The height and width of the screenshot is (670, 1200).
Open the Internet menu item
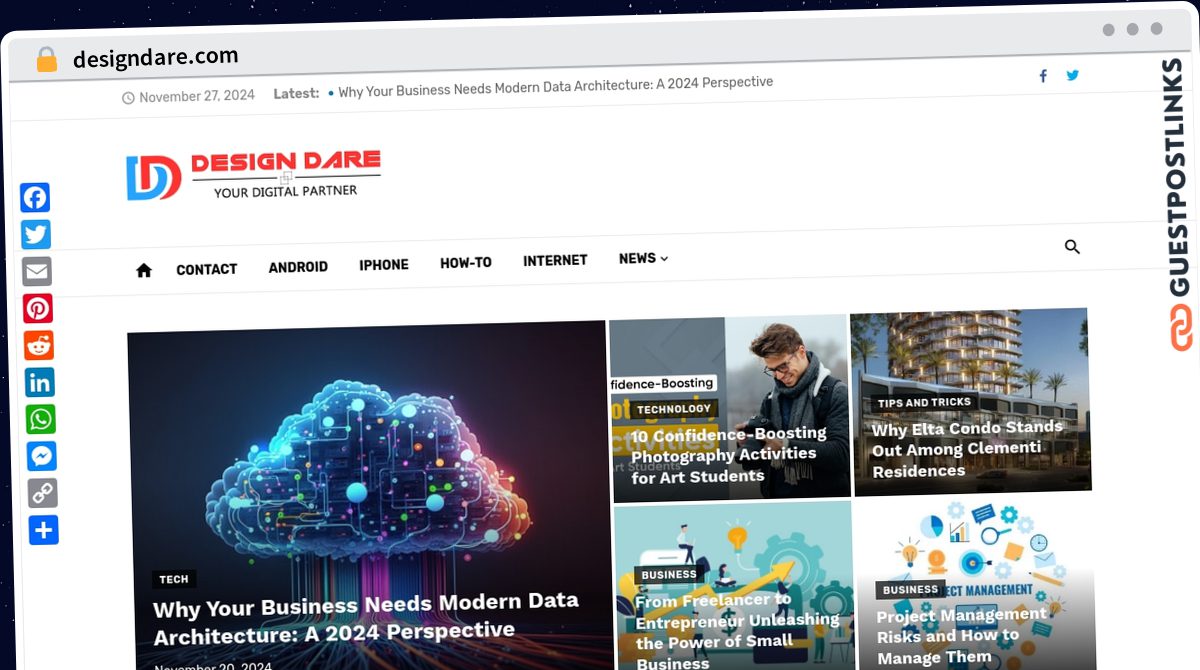coord(555,260)
